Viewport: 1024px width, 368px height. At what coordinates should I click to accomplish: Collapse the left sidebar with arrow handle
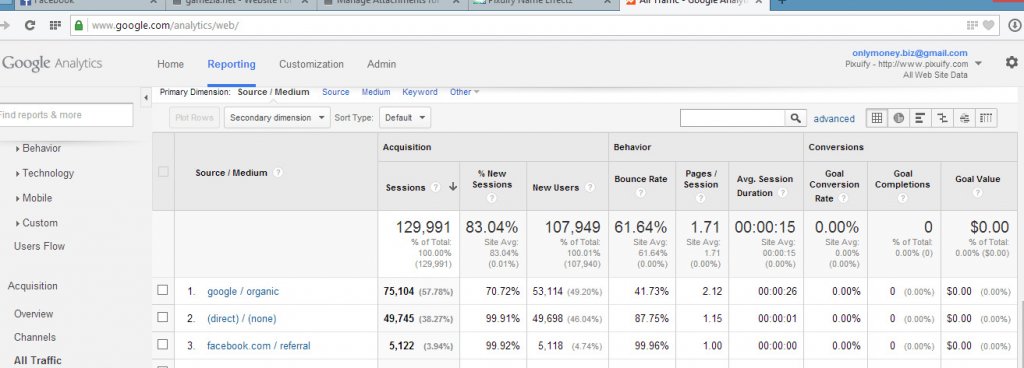pyautogui.click(x=146, y=98)
